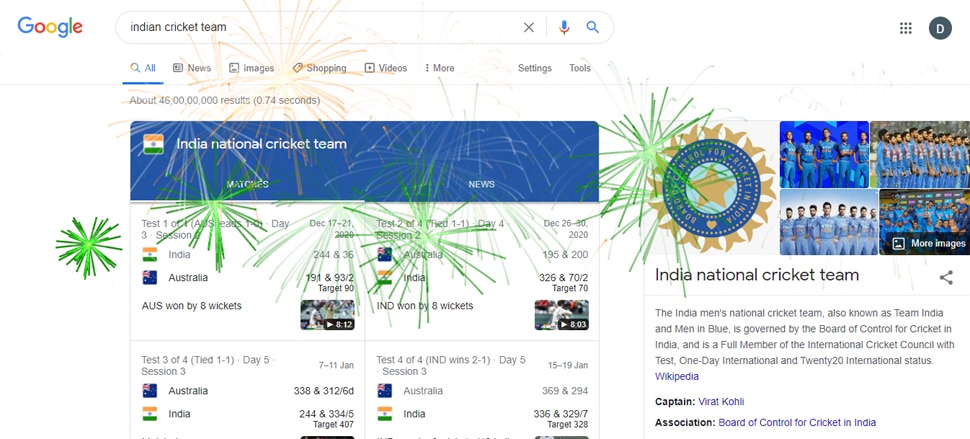The height and width of the screenshot is (439, 970).
Task: Expand the More search options menu
Action: click(439, 68)
